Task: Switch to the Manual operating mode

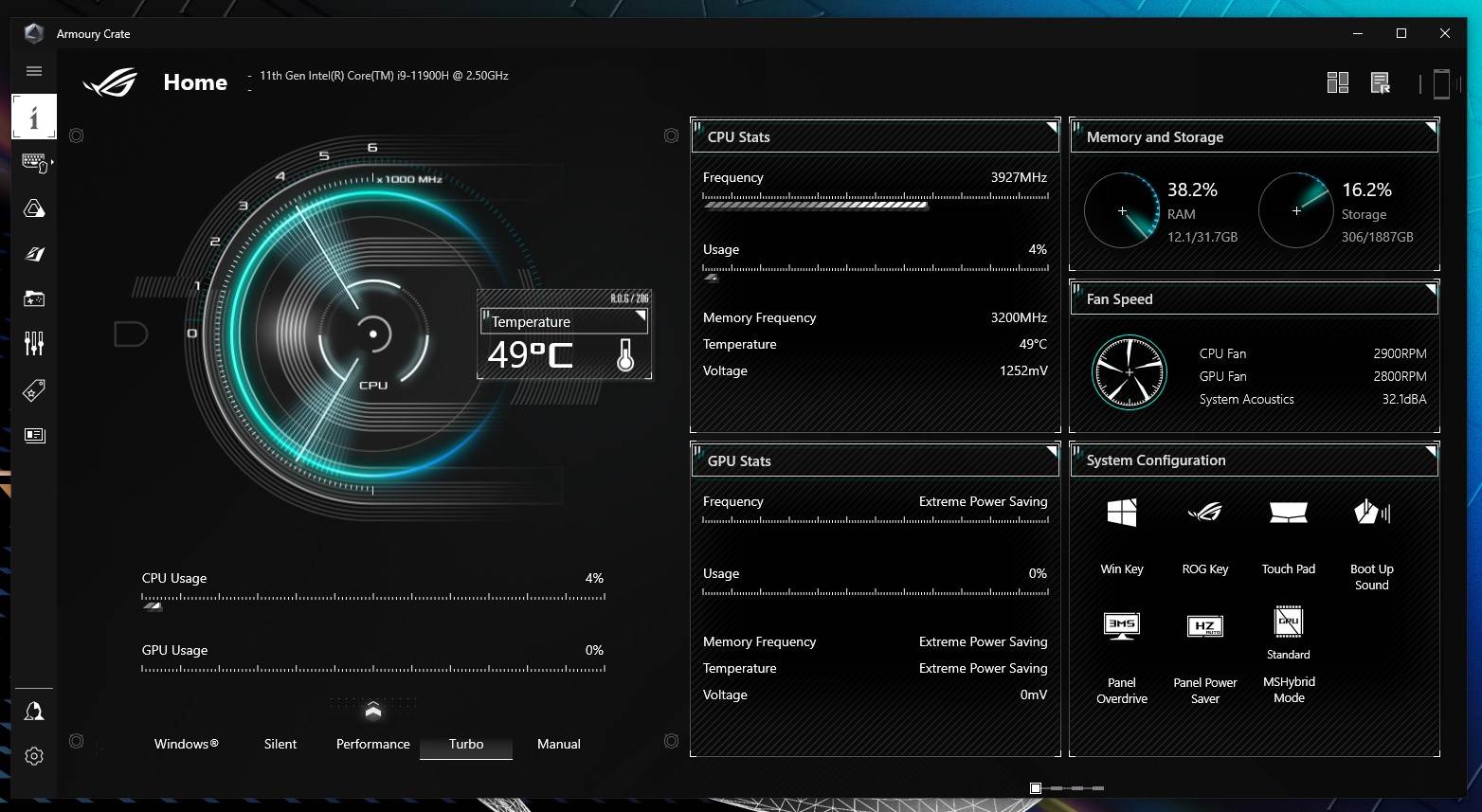Action: point(558,744)
